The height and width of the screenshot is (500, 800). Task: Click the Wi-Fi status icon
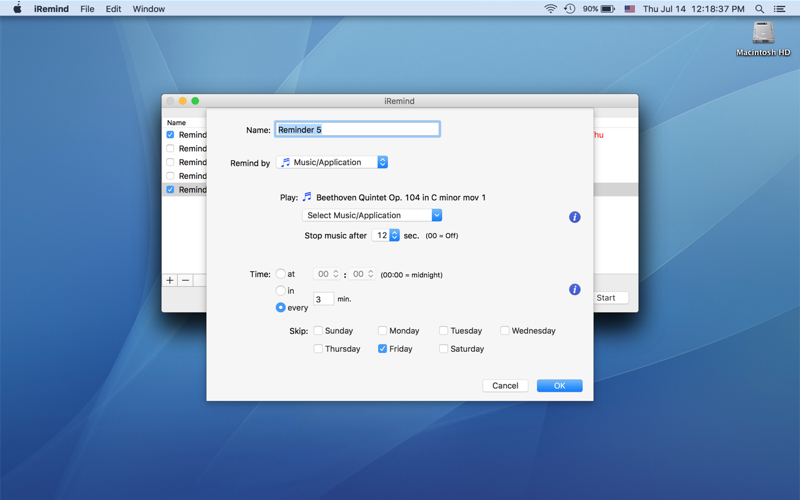(x=550, y=9)
